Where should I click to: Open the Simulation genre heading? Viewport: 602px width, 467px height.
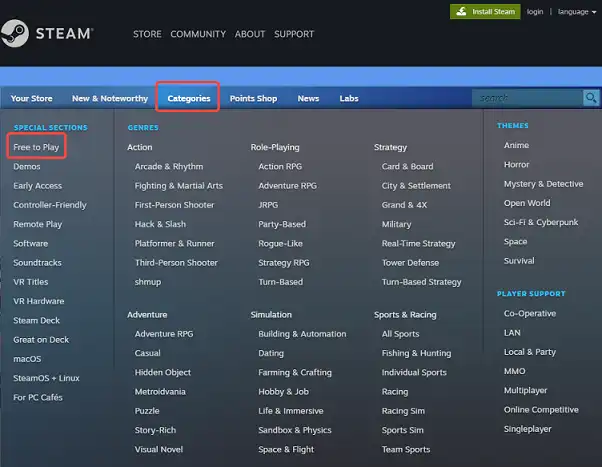pos(271,315)
